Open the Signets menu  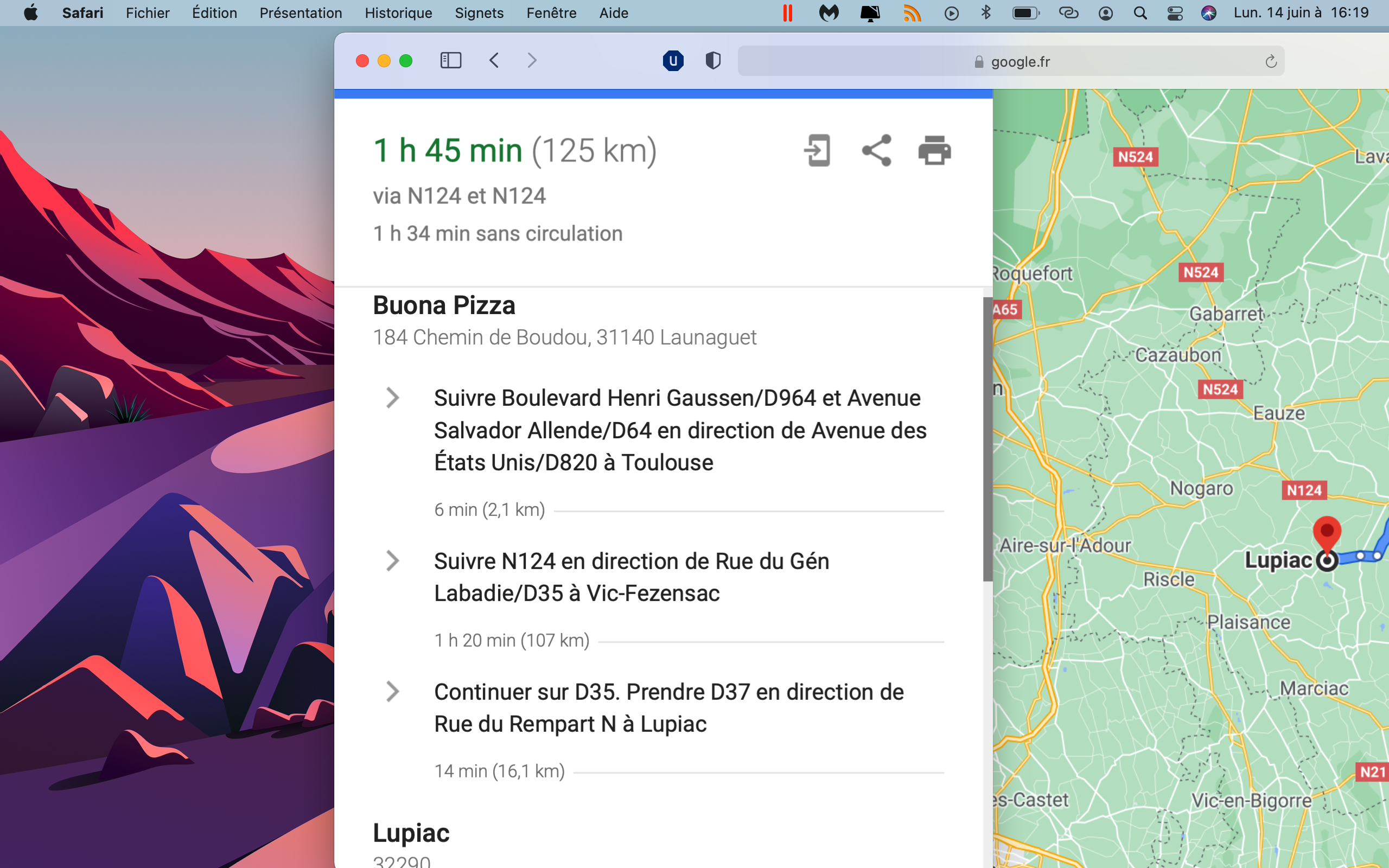479,12
